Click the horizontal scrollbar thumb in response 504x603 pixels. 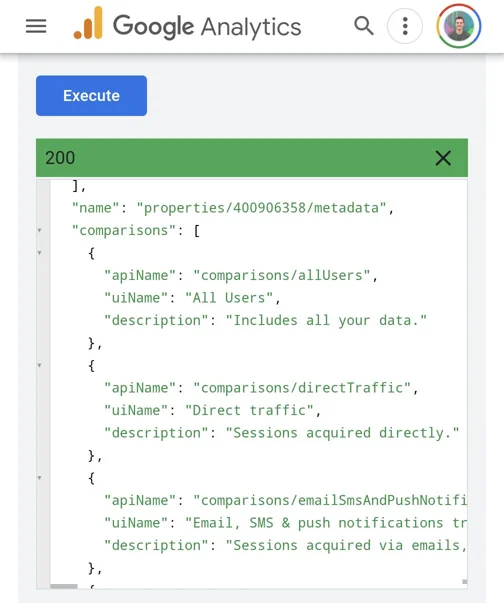coord(64,586)
